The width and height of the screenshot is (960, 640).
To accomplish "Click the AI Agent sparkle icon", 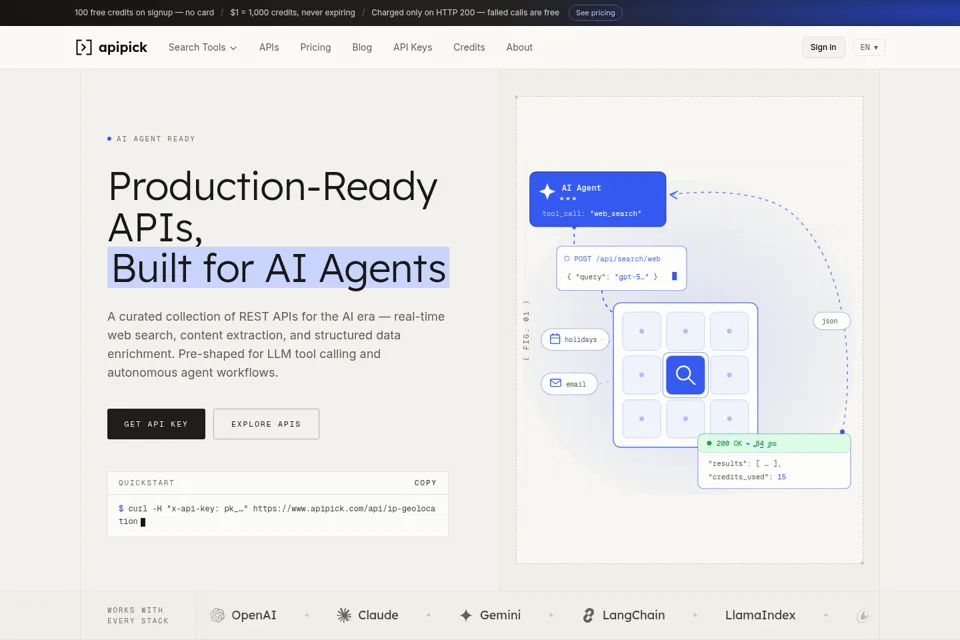I will [547, 191].
